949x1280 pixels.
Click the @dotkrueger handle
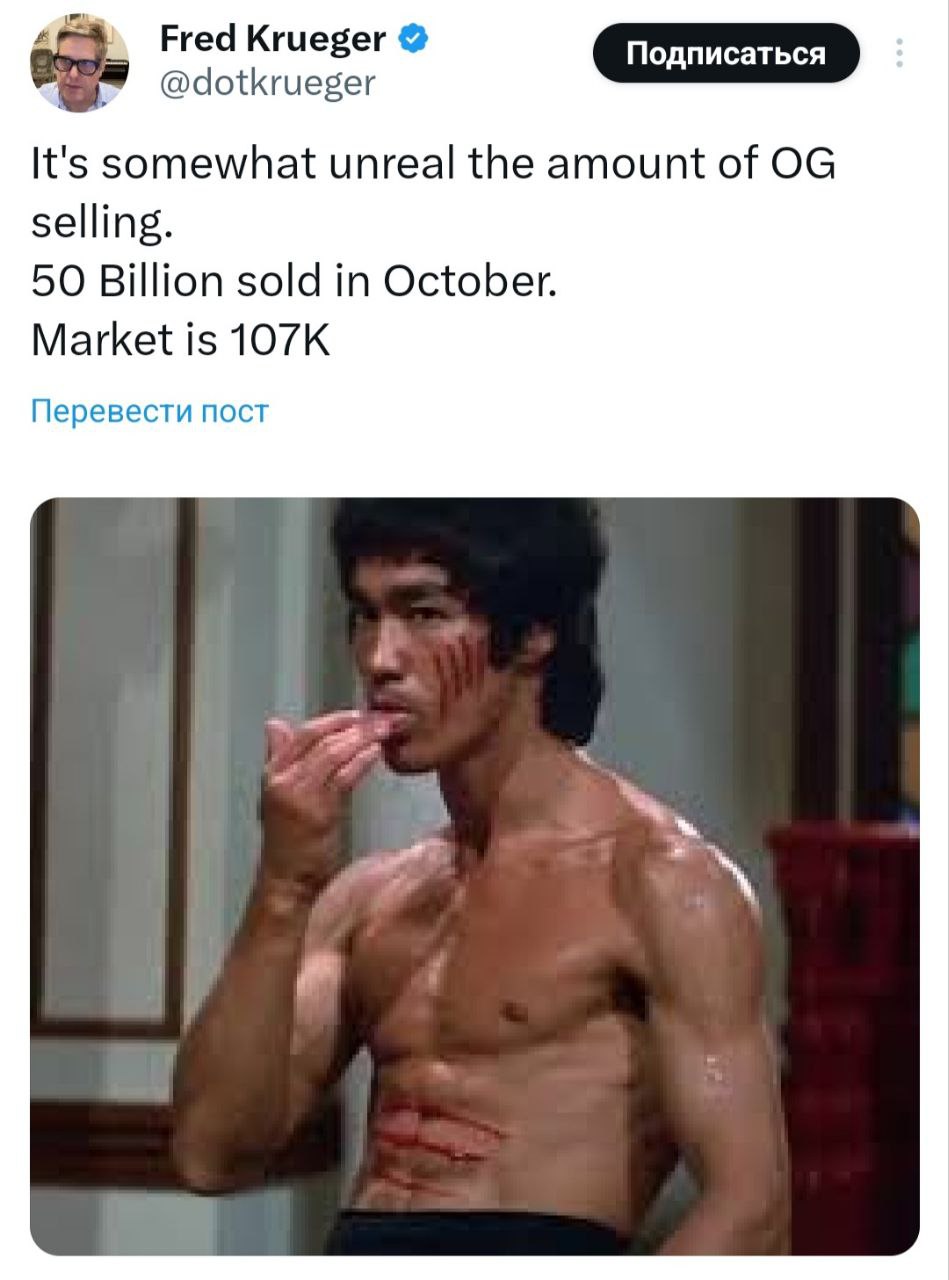[x=267, y=84]
